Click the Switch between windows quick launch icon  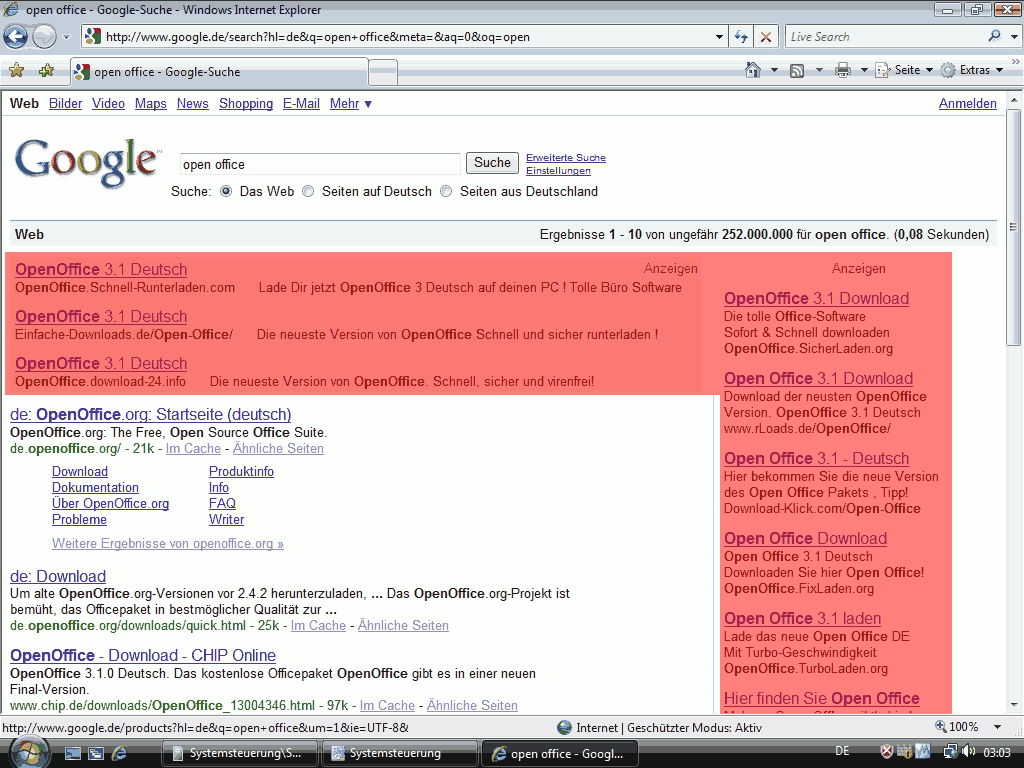point(96,753)
